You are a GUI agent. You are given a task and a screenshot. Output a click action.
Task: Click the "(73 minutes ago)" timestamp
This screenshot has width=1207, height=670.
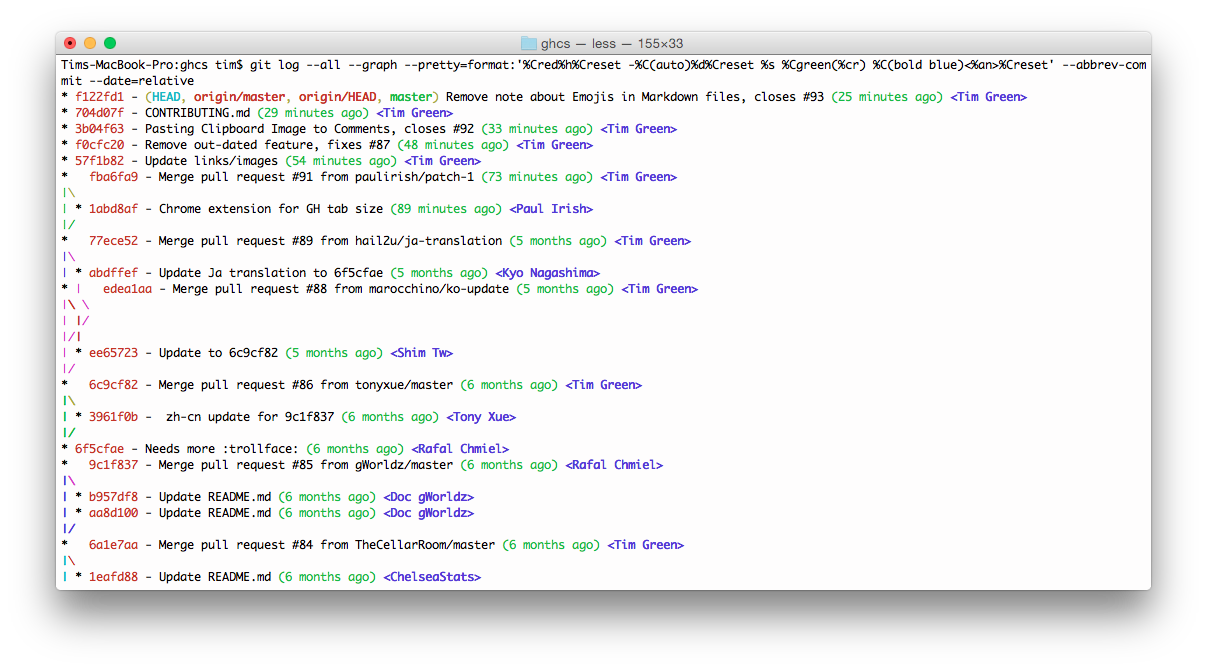pos(538,177)
